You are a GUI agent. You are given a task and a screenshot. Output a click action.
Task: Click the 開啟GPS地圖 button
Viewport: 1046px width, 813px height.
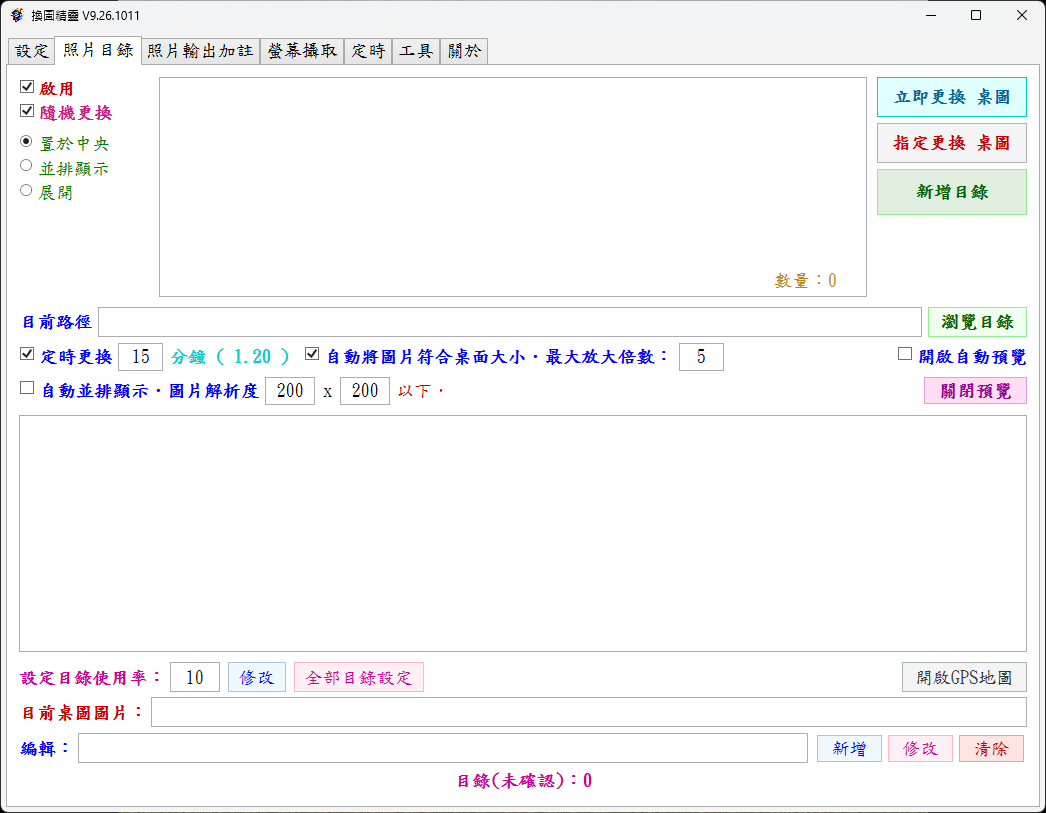tap(964, 678)
